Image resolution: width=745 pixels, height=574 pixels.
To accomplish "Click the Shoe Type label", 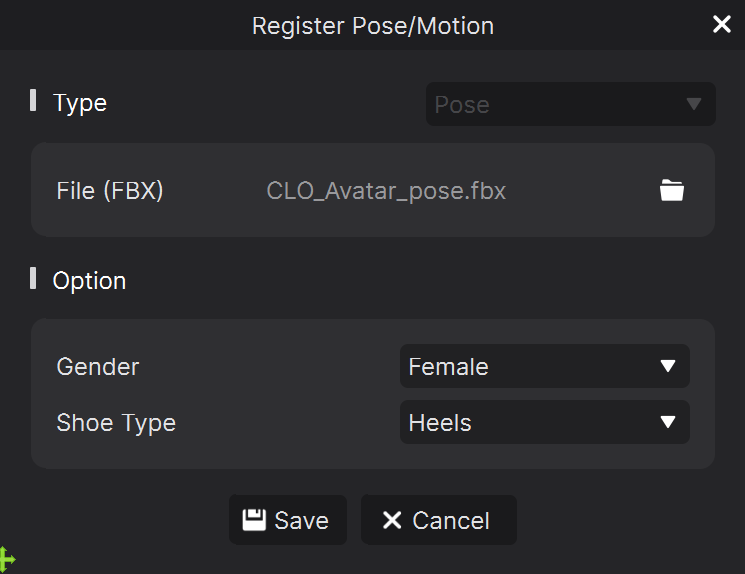I will [116, 423].
